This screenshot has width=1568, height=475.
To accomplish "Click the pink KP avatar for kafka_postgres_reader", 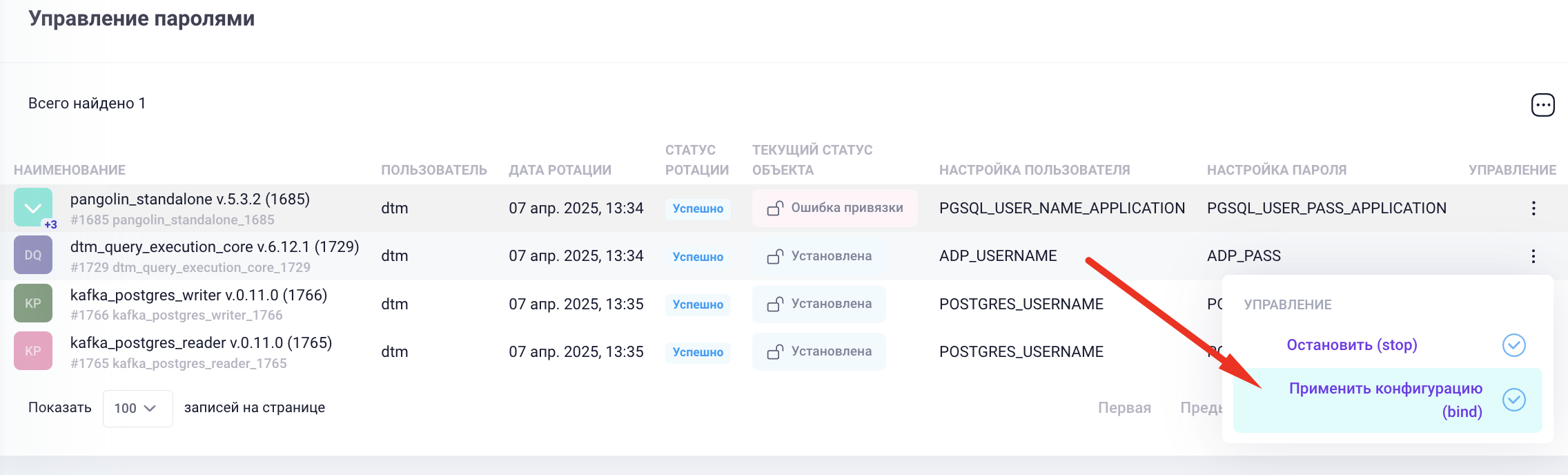I will 33,351.
